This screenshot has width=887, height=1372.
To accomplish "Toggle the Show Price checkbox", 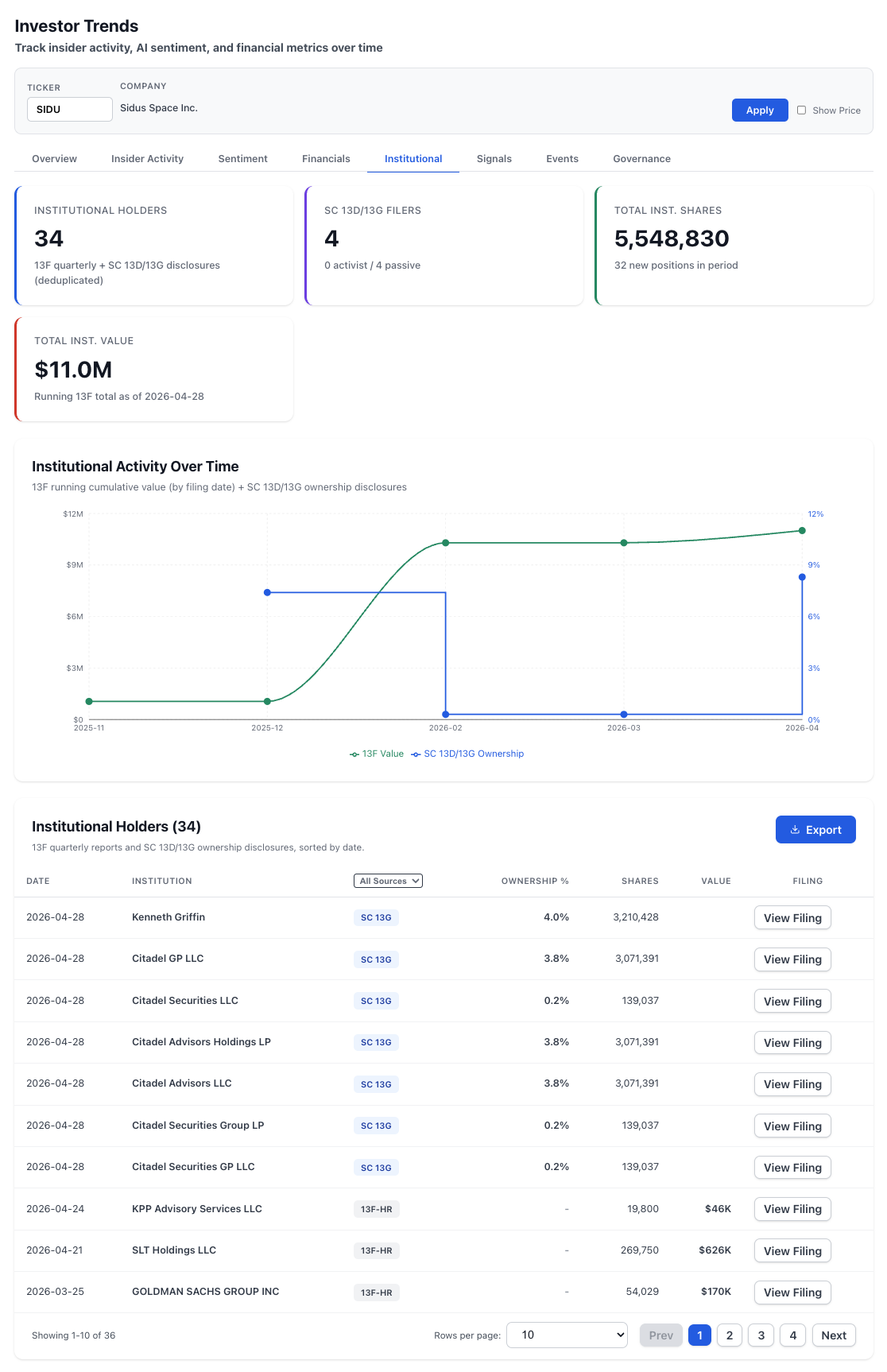I will click(801, 110).
